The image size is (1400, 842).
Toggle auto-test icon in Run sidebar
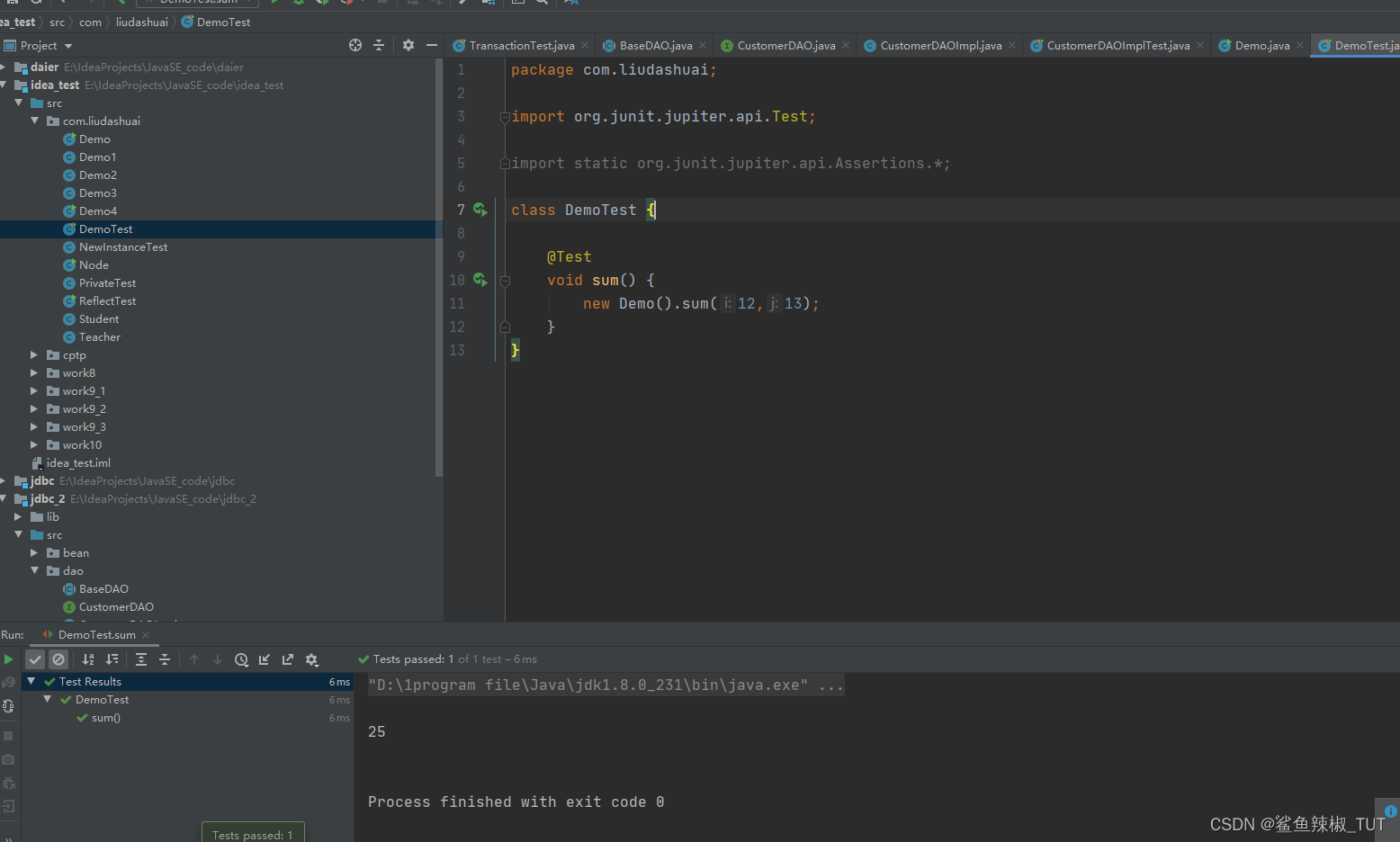point(8,706)
